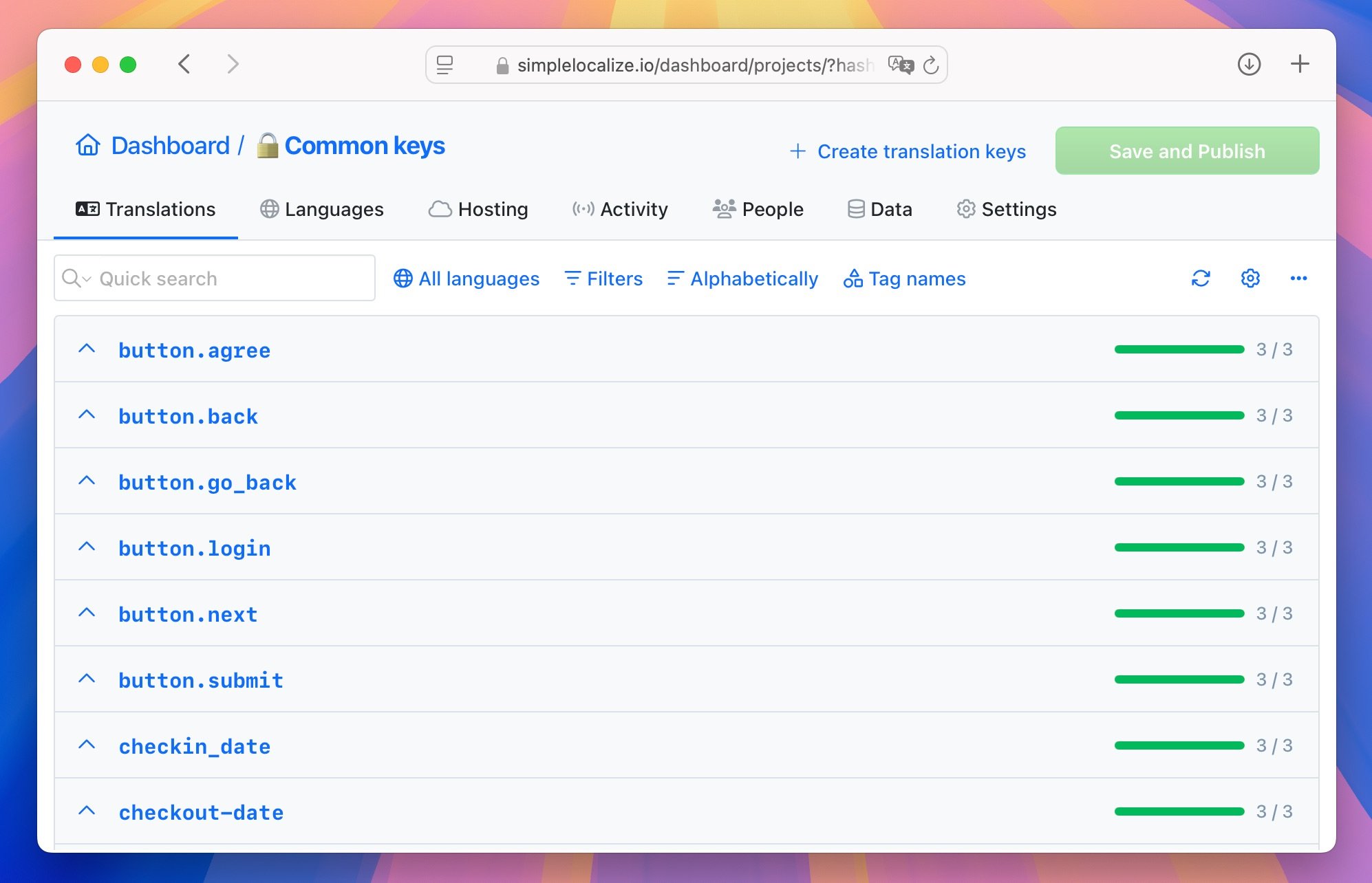Open the Translations tab
1372x883 pixels.
pos(146,209)
